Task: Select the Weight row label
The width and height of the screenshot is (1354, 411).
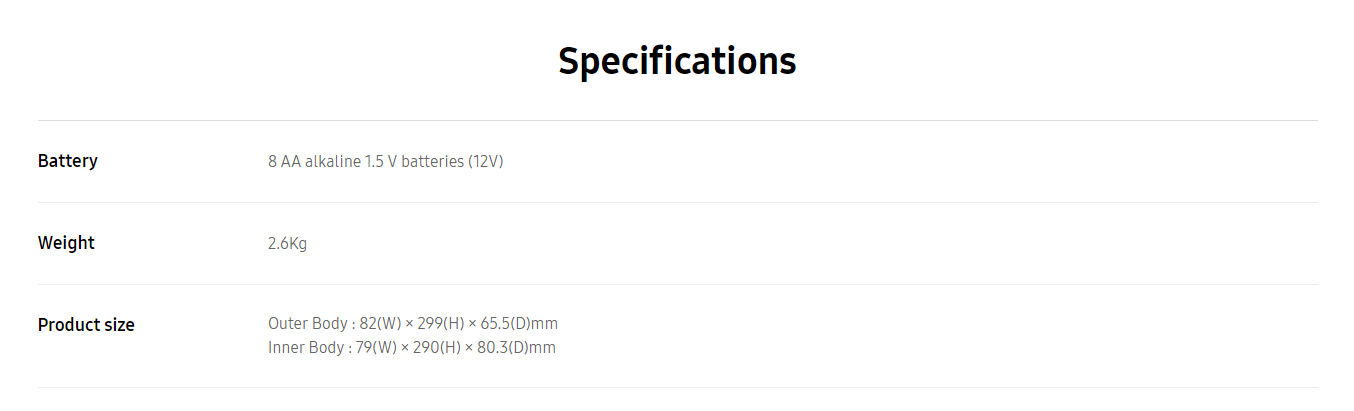Action: (66, 243)
